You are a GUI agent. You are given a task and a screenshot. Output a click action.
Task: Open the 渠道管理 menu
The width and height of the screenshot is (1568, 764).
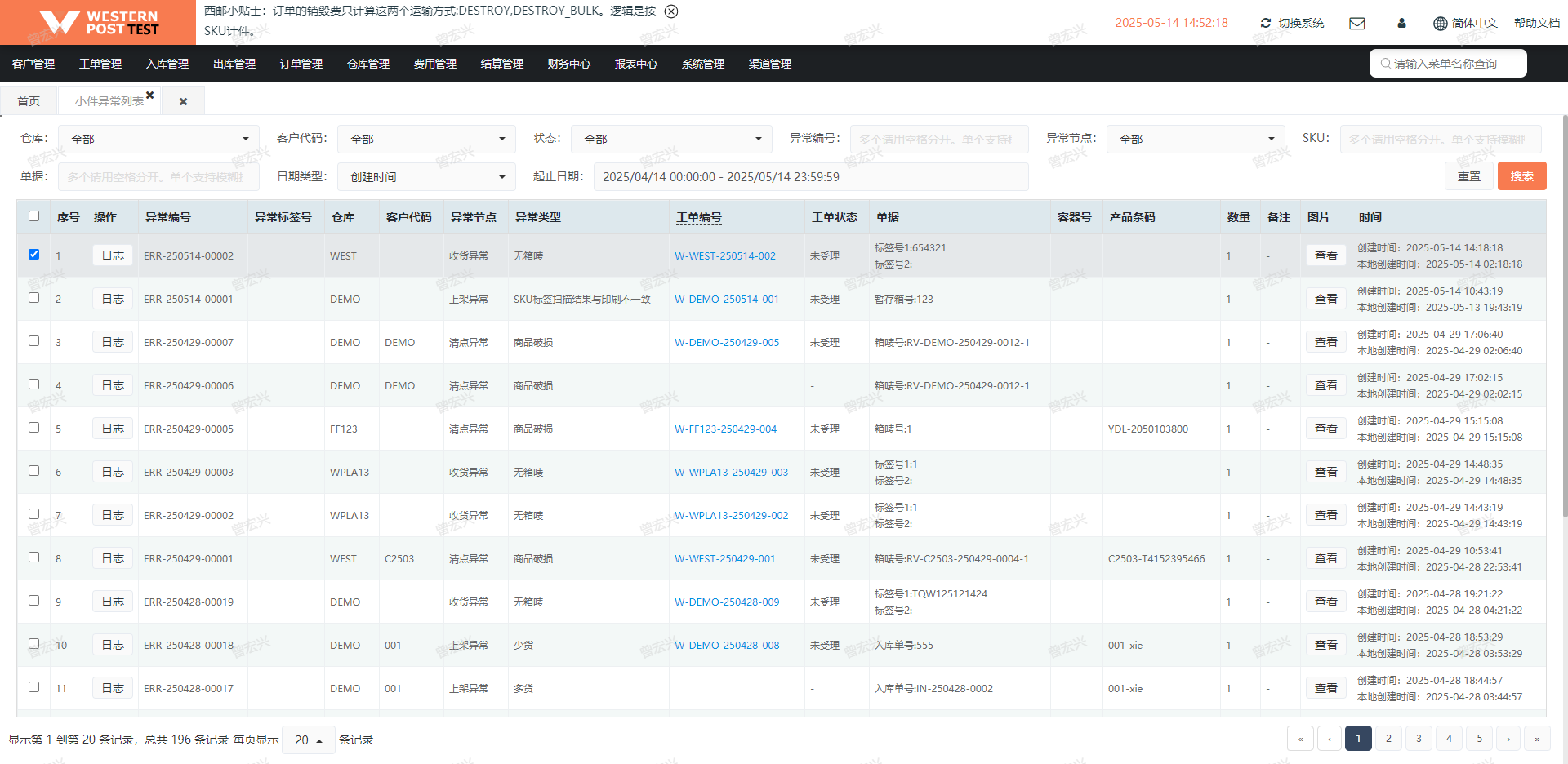pos(770,64)
